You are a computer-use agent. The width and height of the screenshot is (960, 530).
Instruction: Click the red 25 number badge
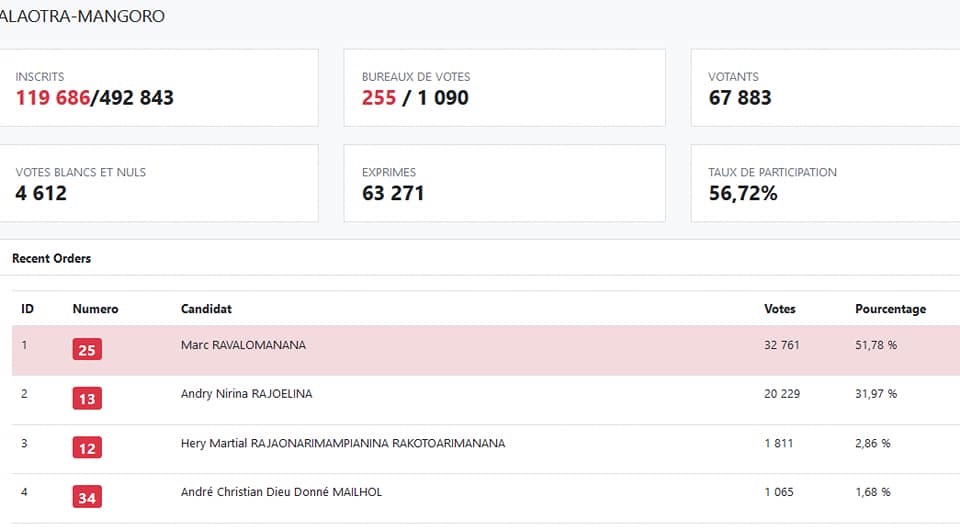pos(87,349)
